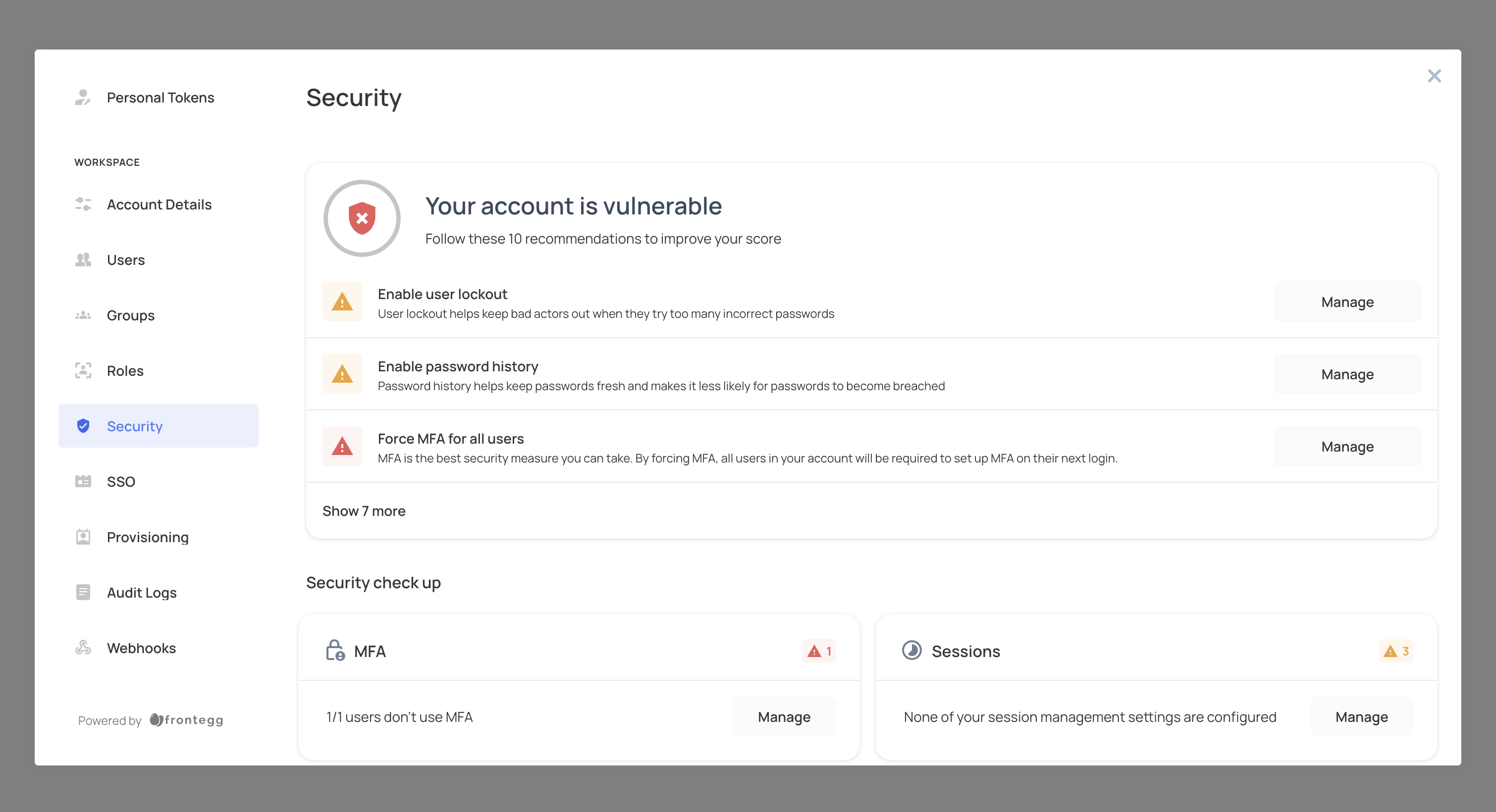Go to the Webhooks page
The width and height of the screenshot is (1496, 812).
141,648
